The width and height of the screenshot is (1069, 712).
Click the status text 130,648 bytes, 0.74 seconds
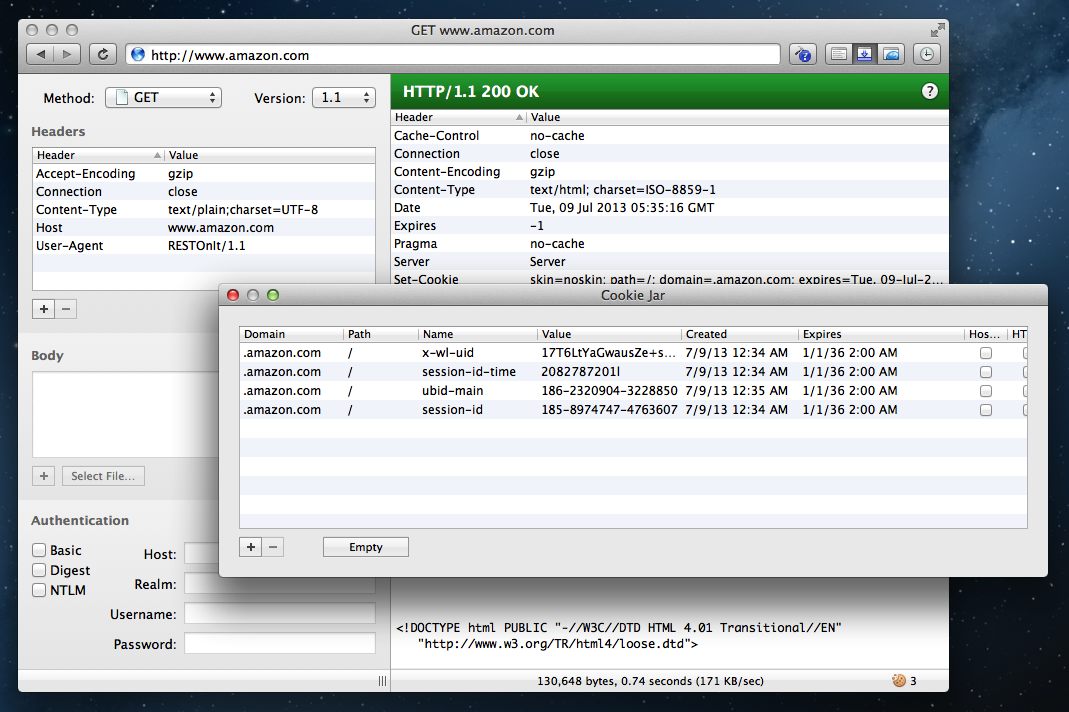650,681
